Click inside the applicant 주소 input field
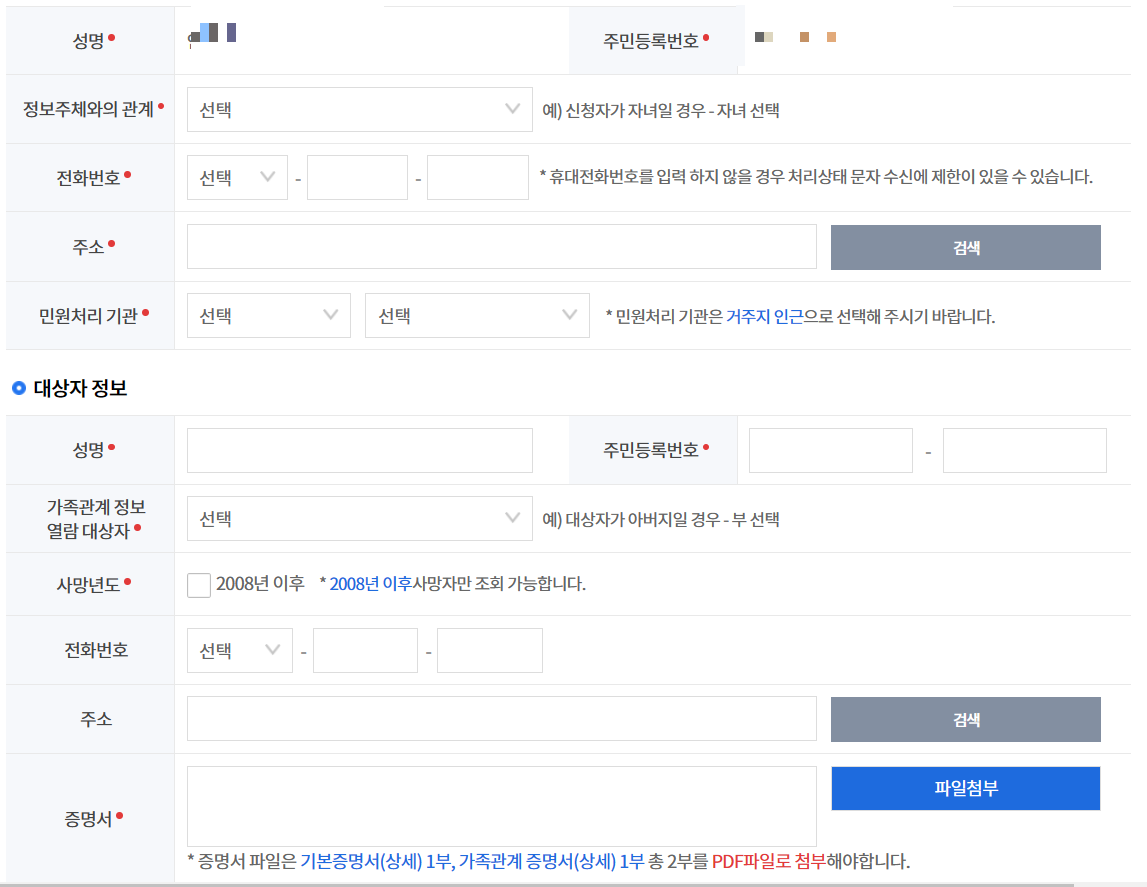Screen dimensions: 1147x887 tap(500, 247)
